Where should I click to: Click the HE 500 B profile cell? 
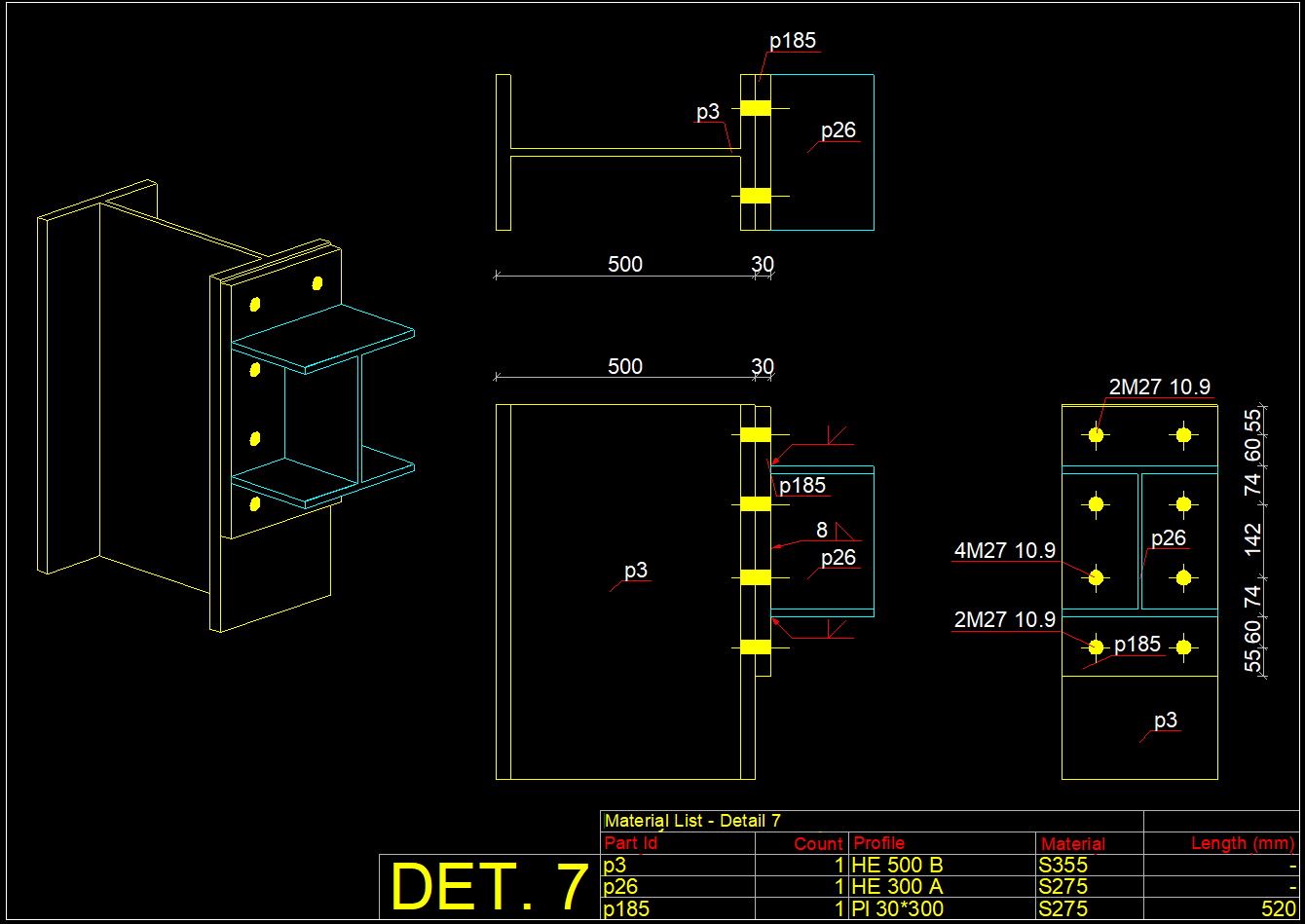tap(897, 865)
